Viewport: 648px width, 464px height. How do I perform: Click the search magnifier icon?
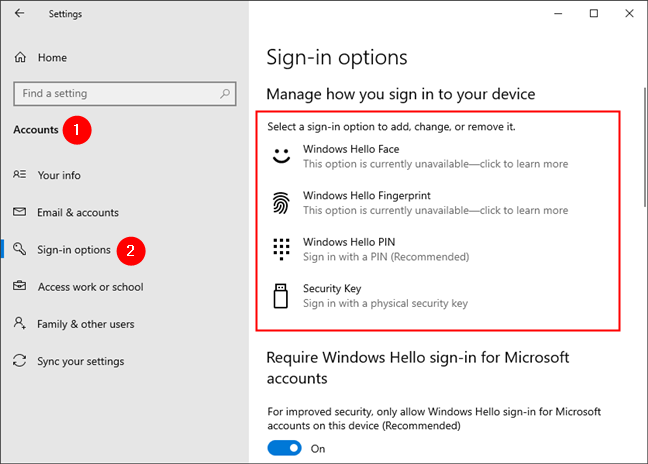tap(222, 94)
